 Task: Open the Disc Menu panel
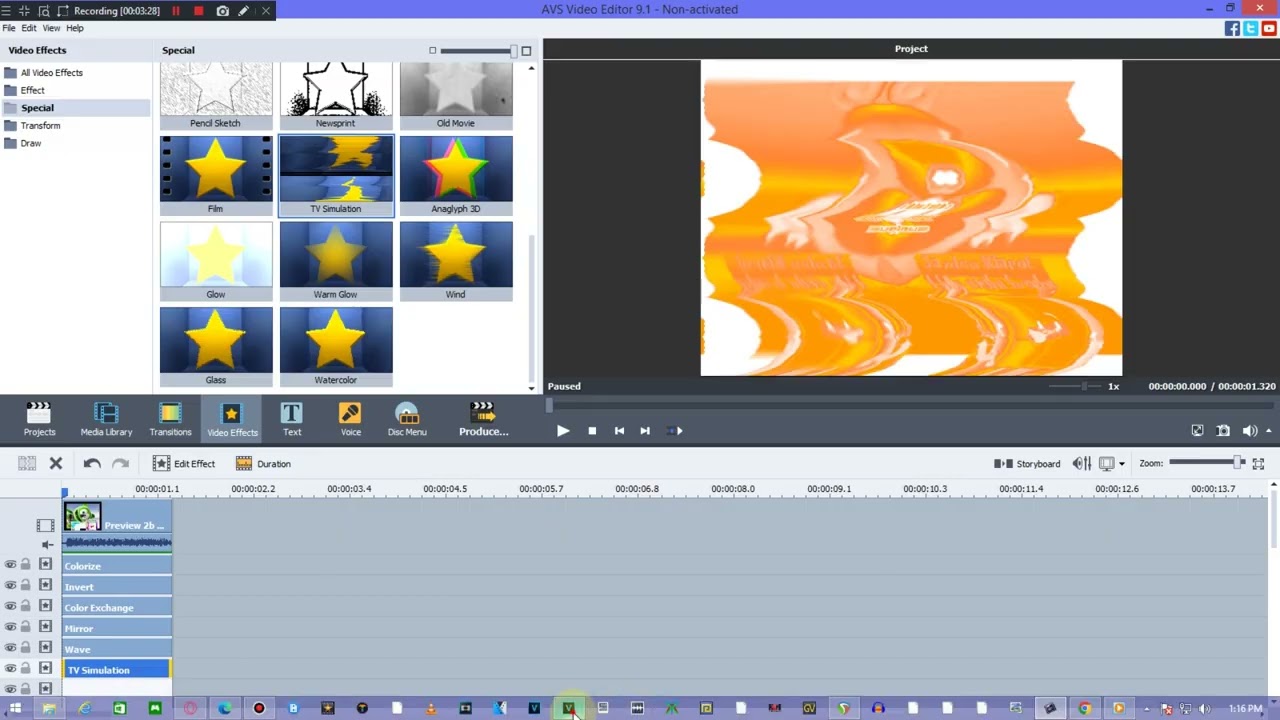tap(407, 420)
